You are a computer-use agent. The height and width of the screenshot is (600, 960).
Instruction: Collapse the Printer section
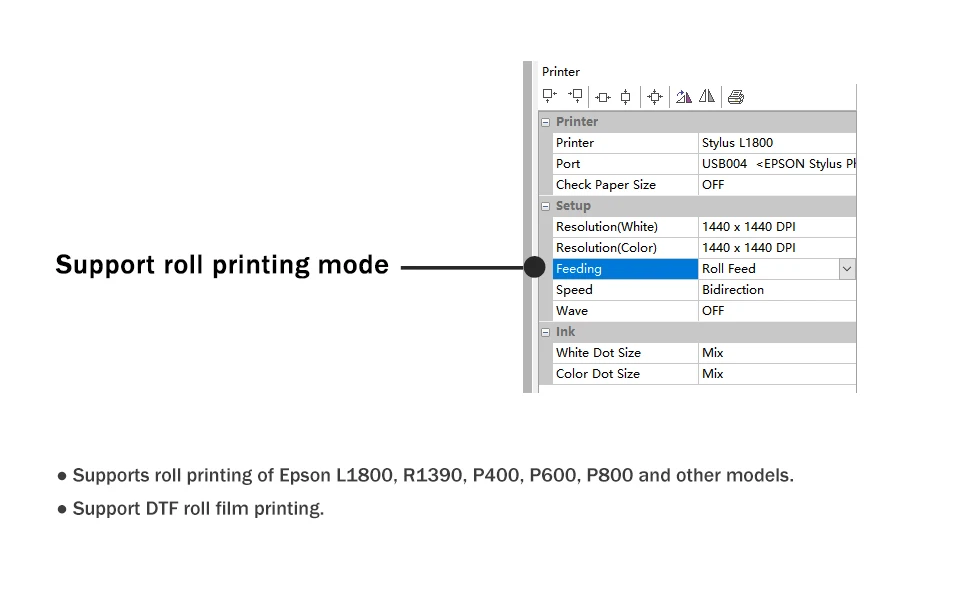coord(546,122)
